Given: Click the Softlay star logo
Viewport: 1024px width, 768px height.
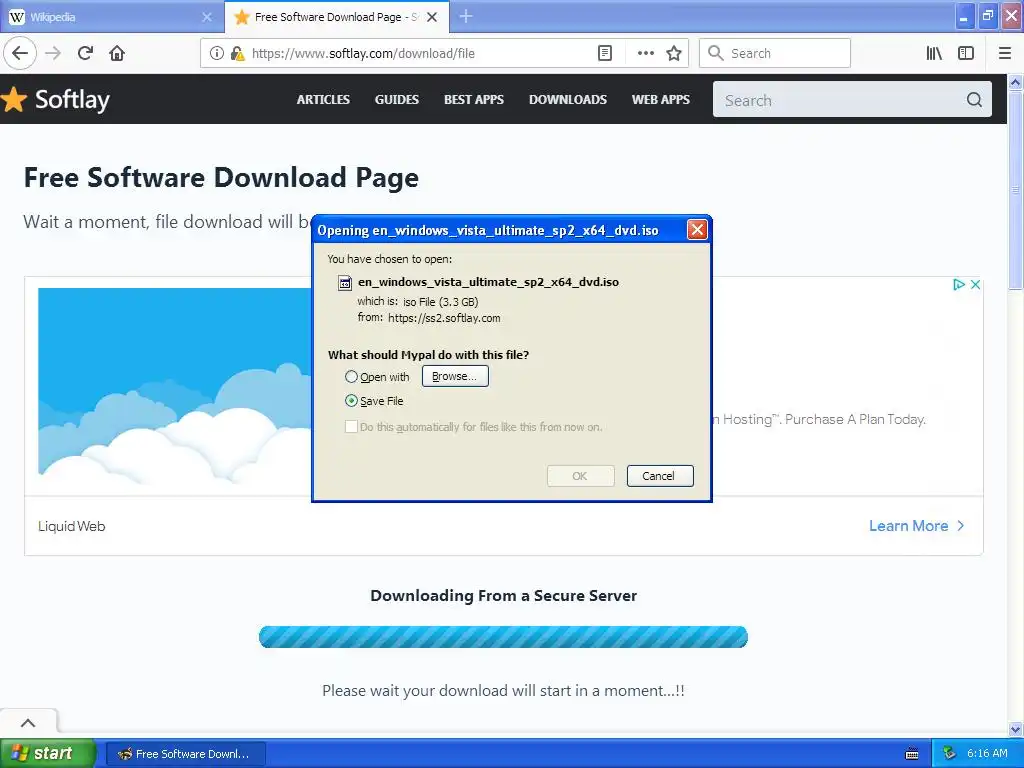Looking at the screenshot, I should (13, 100).
